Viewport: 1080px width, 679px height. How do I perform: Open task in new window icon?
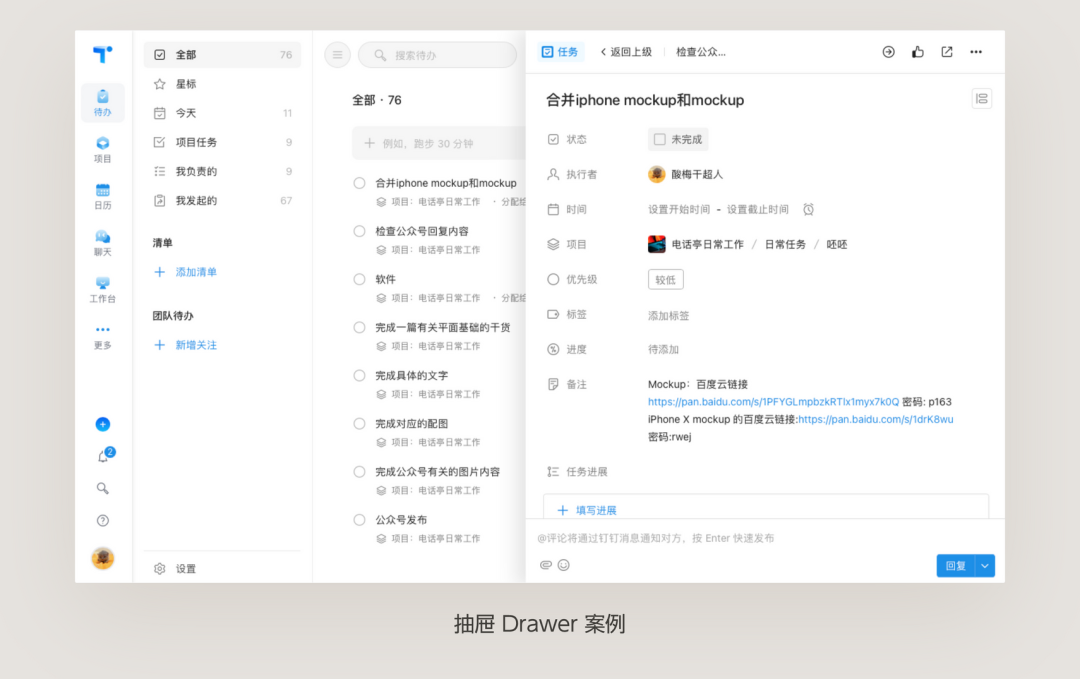click(x=947, y=52)
